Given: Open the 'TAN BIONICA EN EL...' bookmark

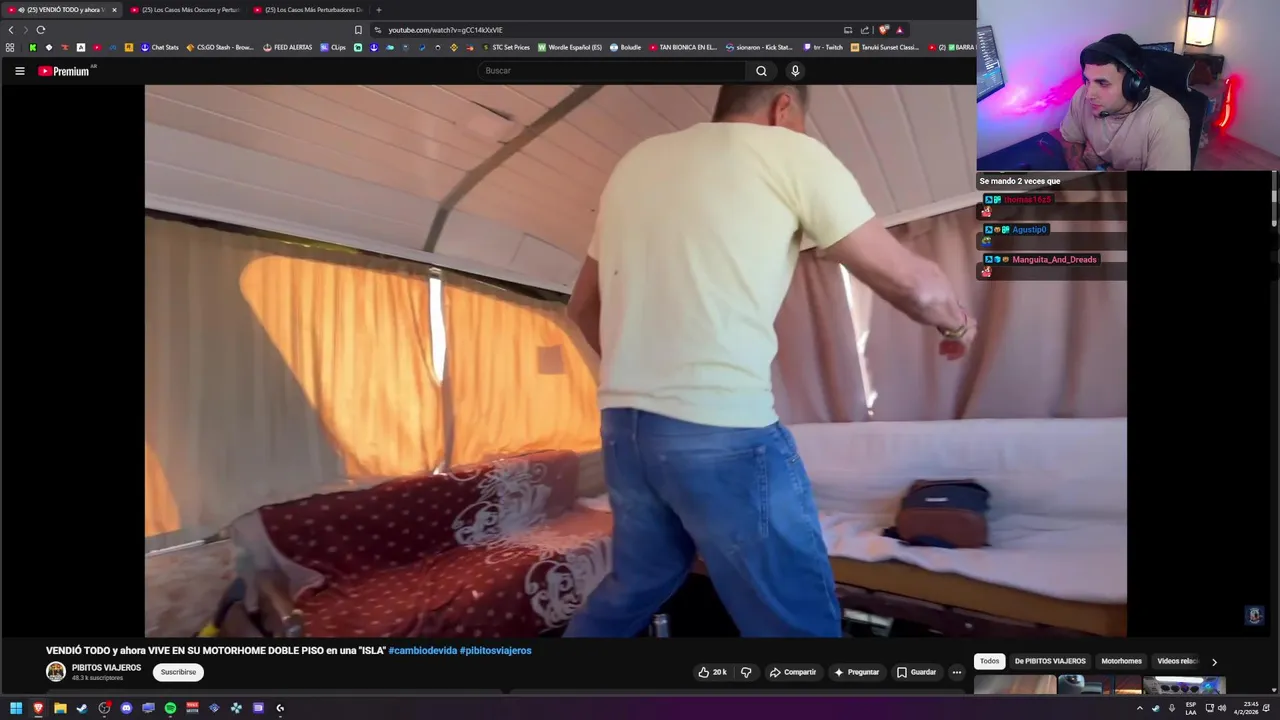Looking at the screenshot, I should pyautogui.click(x=683, y=47).
